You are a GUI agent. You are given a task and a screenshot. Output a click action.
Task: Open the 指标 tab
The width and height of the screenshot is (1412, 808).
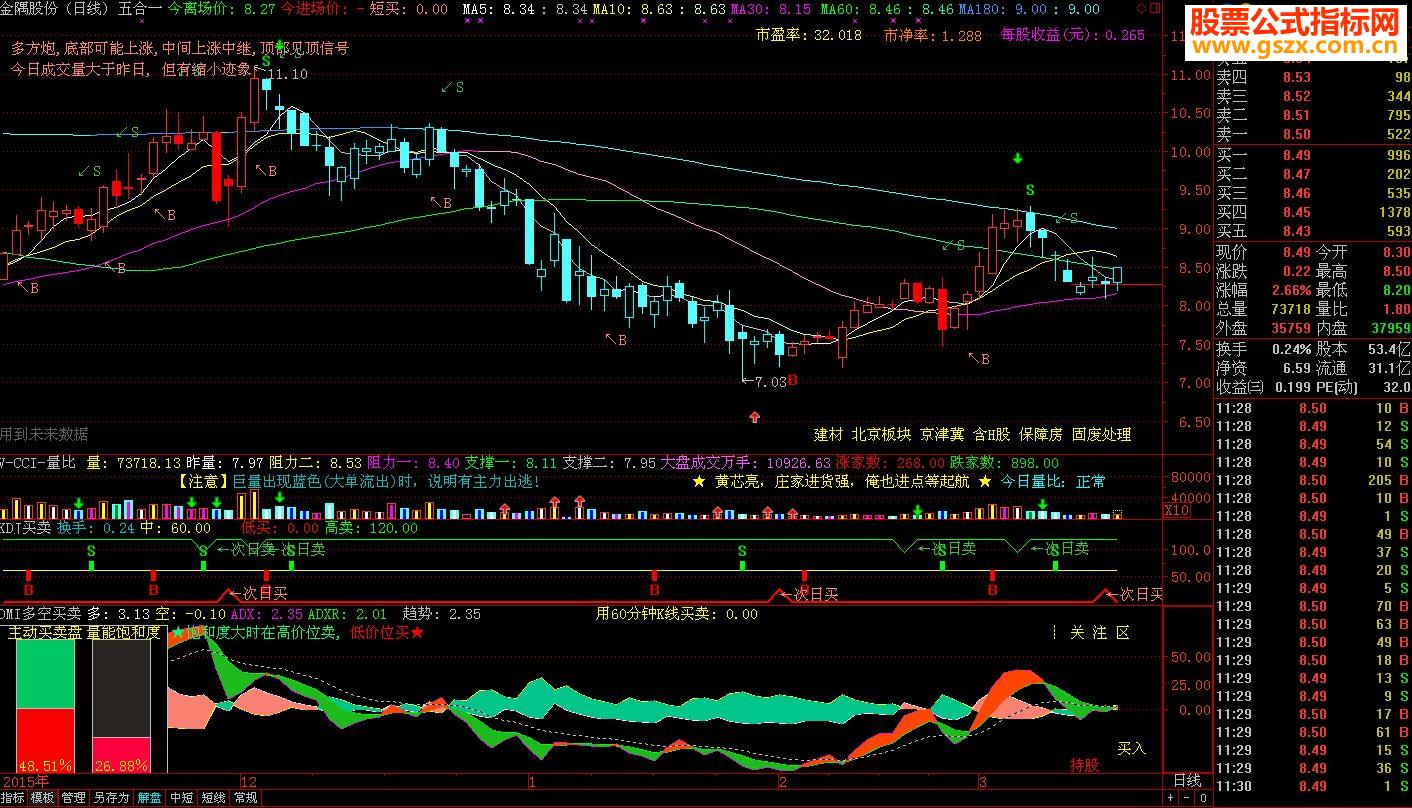[13, 798]
